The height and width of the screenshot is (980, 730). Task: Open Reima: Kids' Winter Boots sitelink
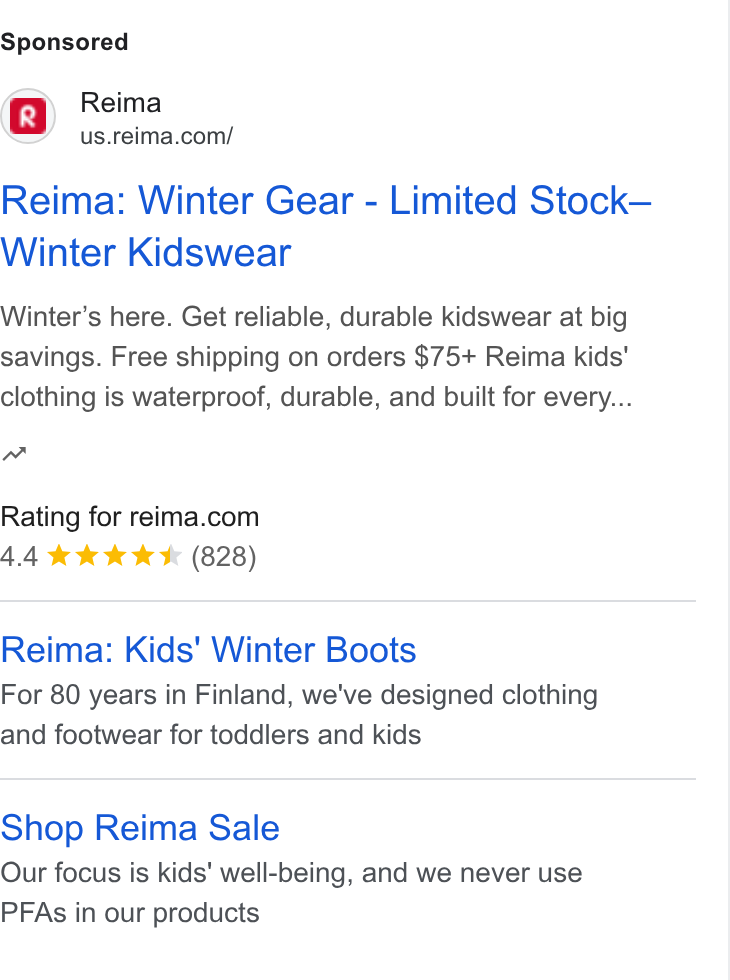tap(208, 650)
